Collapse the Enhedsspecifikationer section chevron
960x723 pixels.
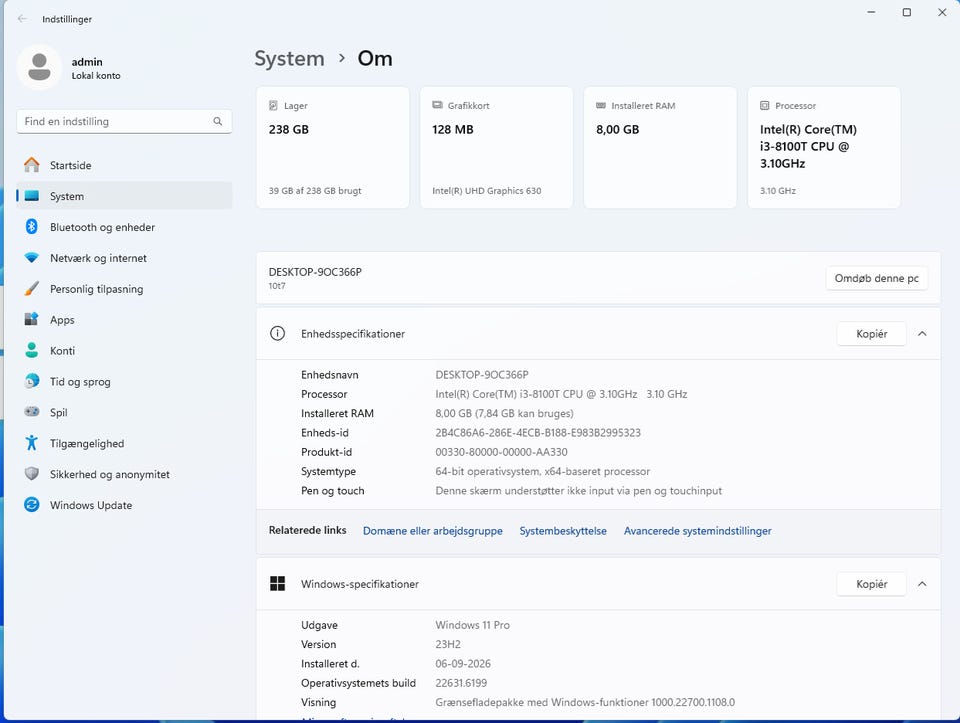point(922,334)
